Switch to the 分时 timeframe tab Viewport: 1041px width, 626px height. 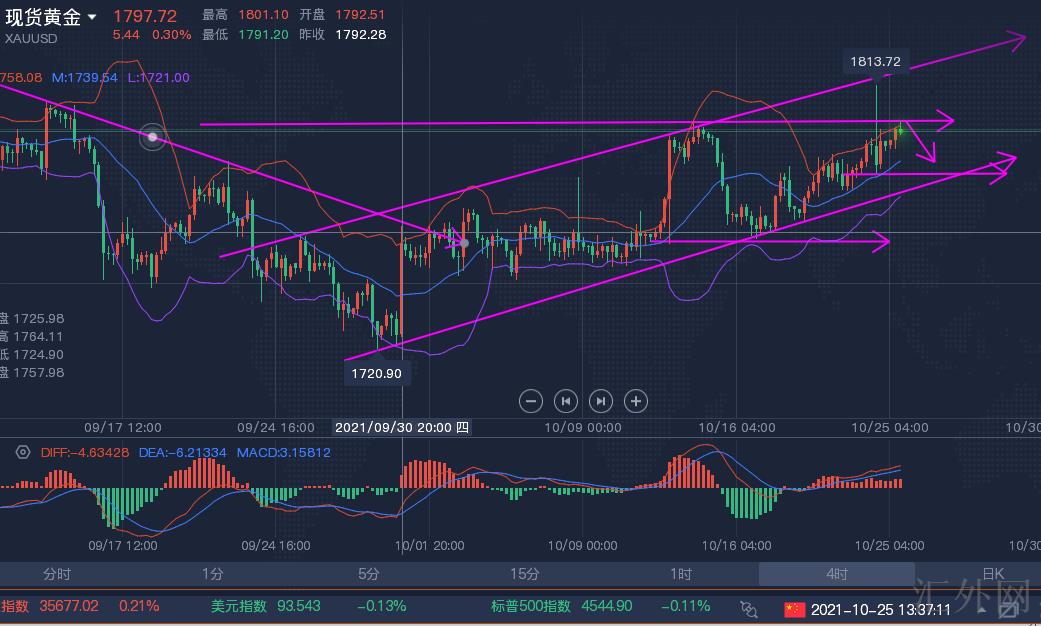pos(57,574)
